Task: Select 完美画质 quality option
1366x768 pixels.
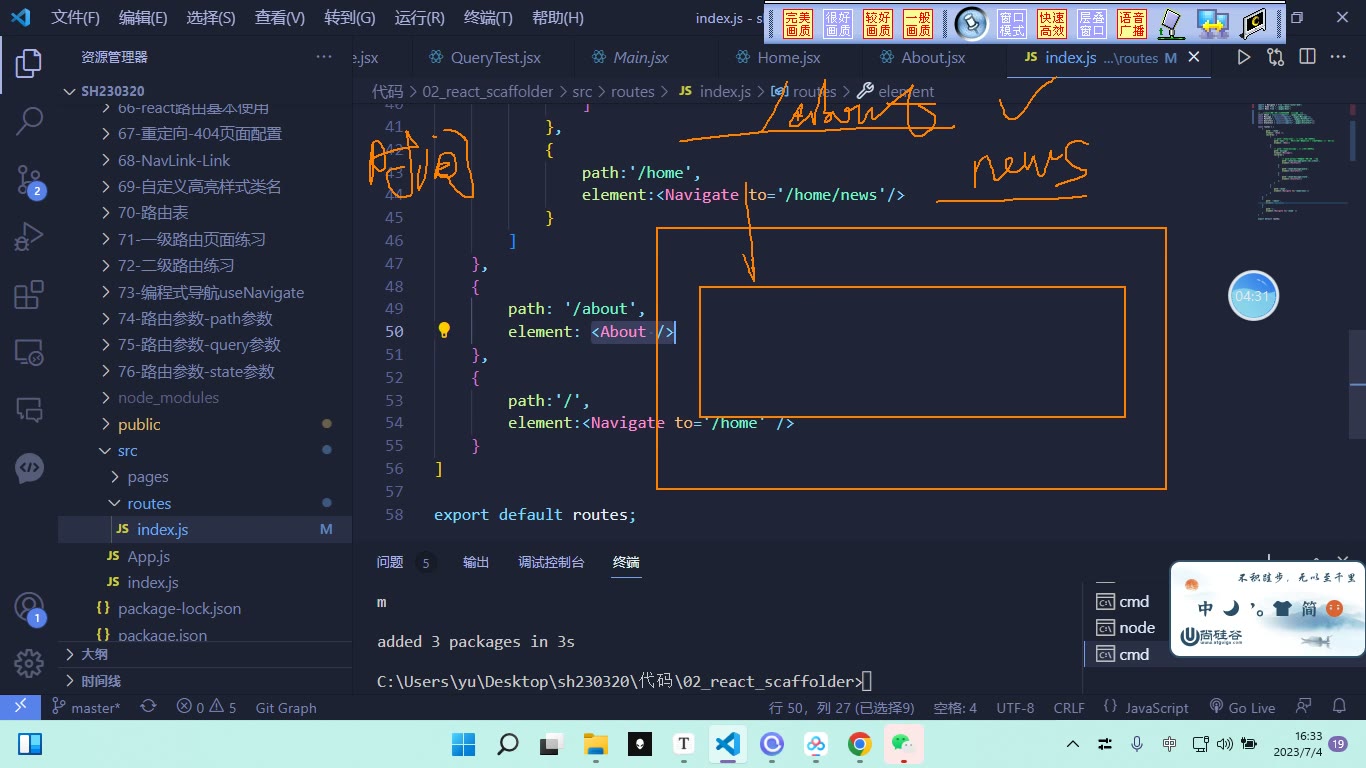Action: pyautogui.click(x=798, y=24)
